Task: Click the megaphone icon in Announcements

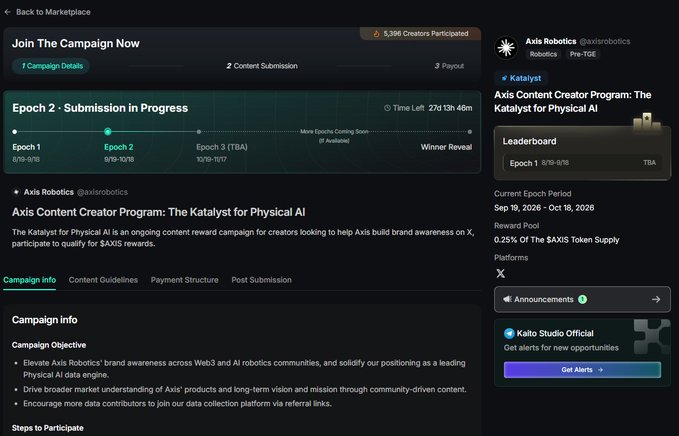Action: tap(507, 299)
